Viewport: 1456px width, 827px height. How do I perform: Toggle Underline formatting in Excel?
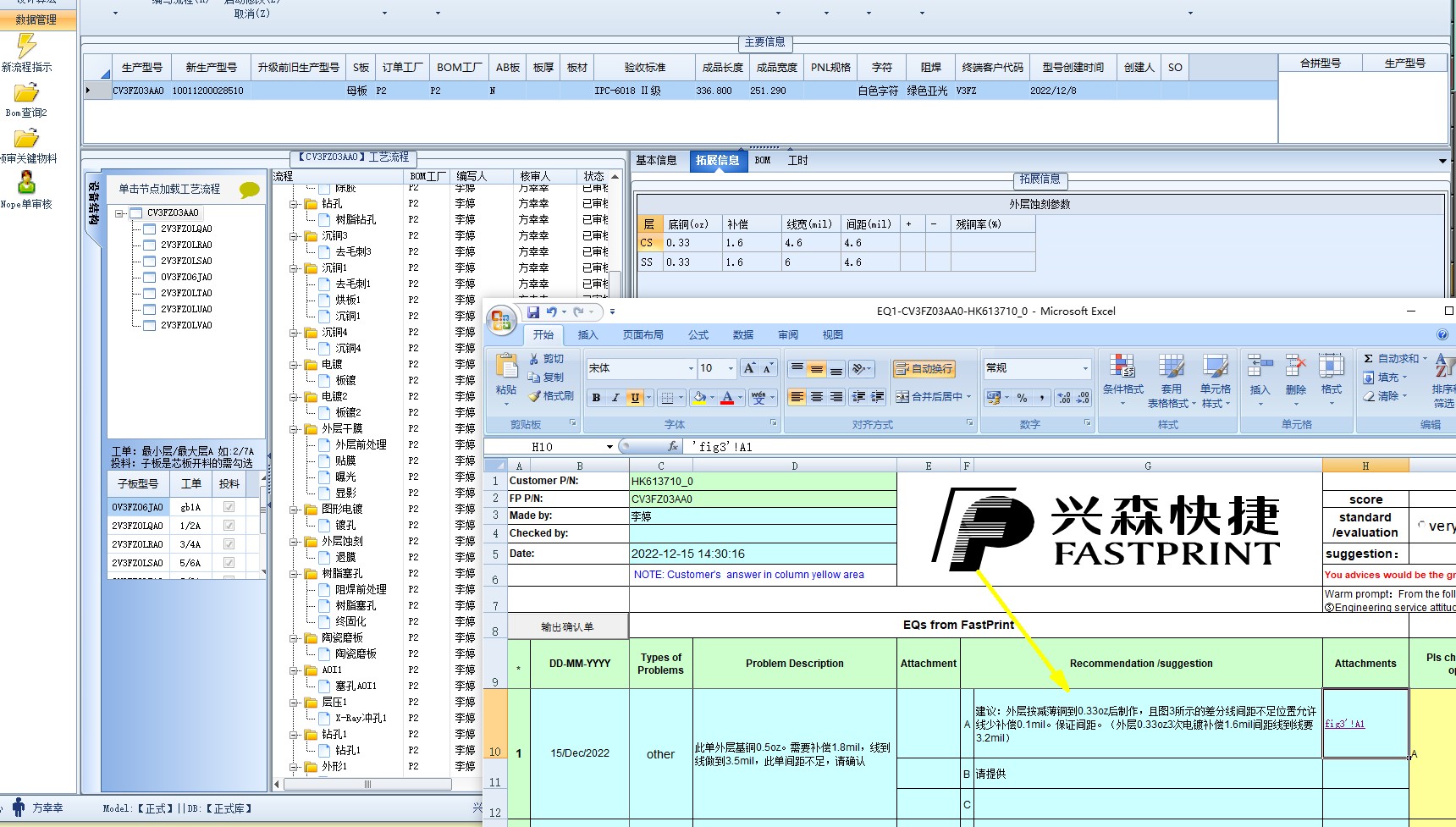point(634,398)
